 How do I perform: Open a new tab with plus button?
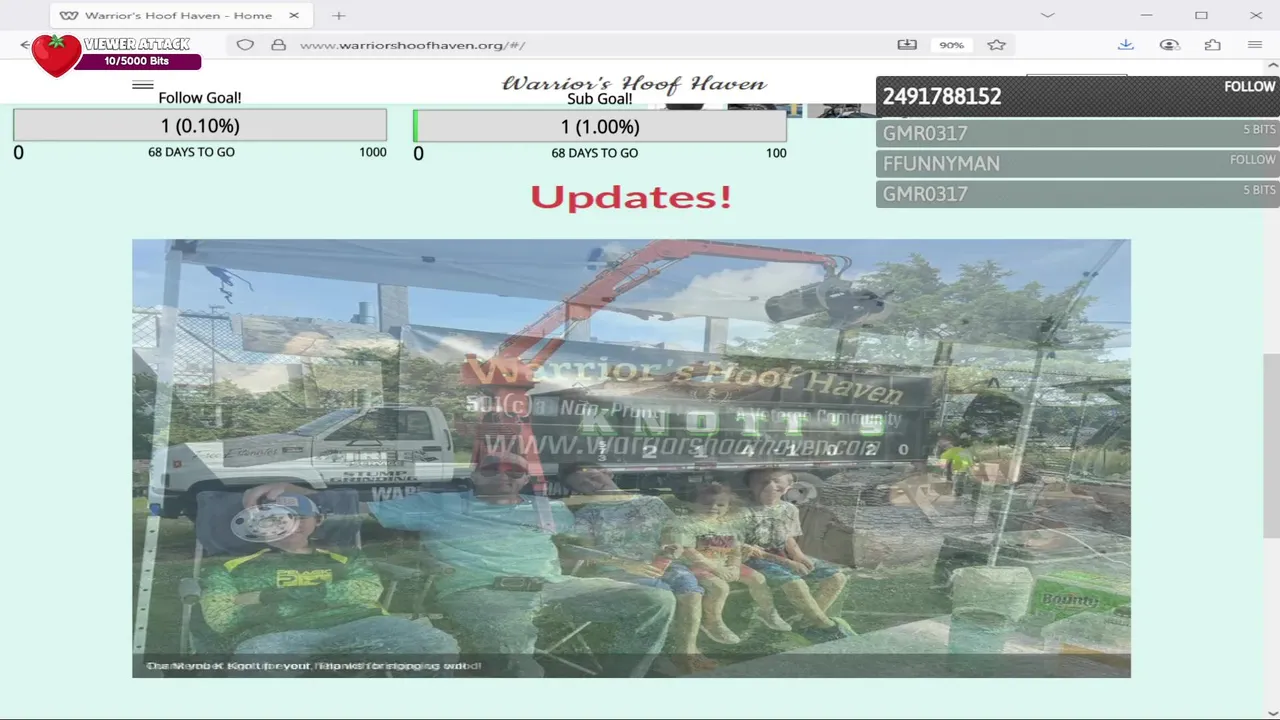click(339, 16)
